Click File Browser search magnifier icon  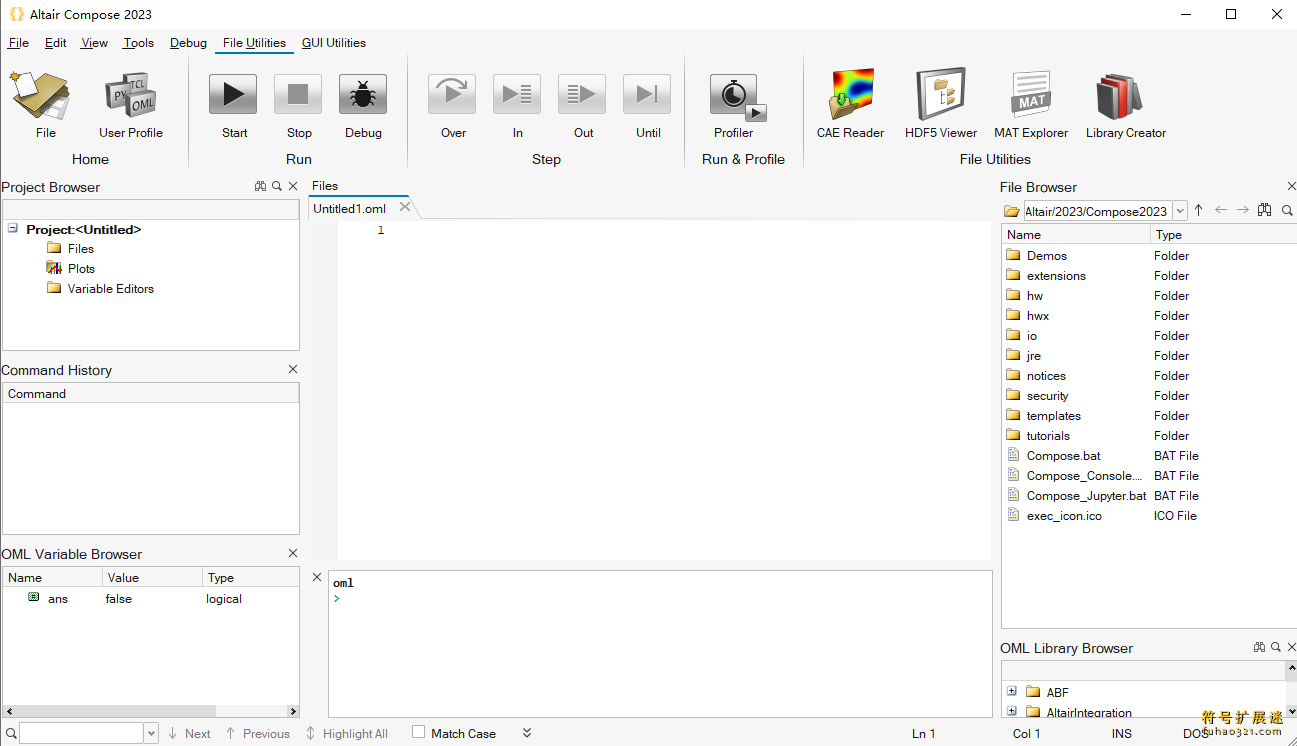[1288, 210]
